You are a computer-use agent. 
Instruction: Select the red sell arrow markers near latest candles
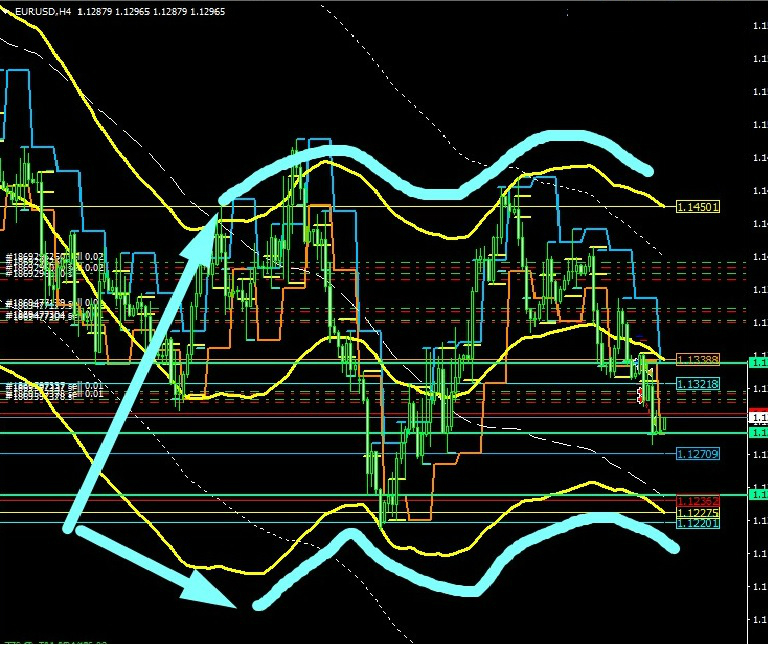point(642,396)
